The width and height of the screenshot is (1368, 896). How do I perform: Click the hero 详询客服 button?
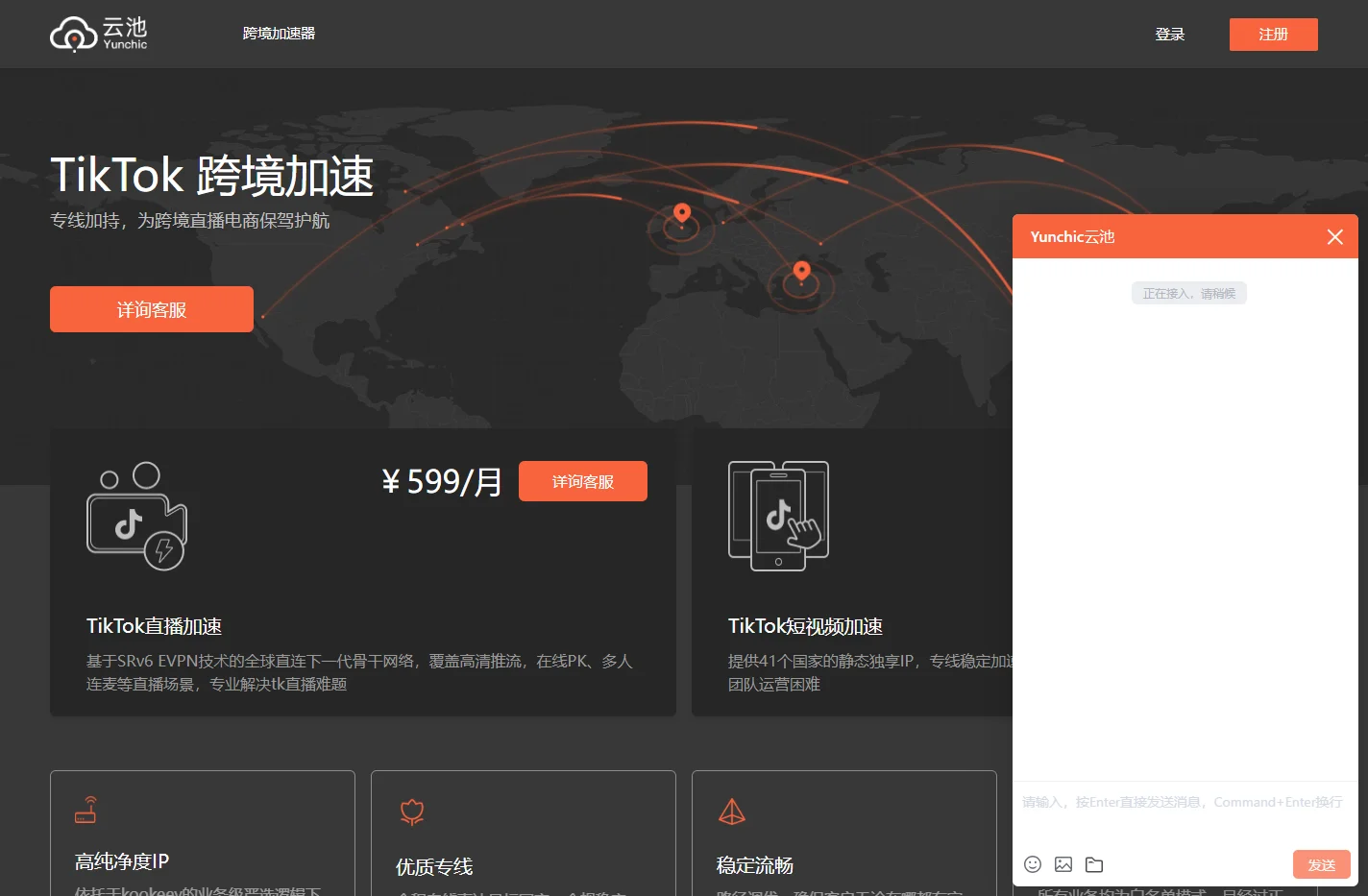tap(152, 309)
